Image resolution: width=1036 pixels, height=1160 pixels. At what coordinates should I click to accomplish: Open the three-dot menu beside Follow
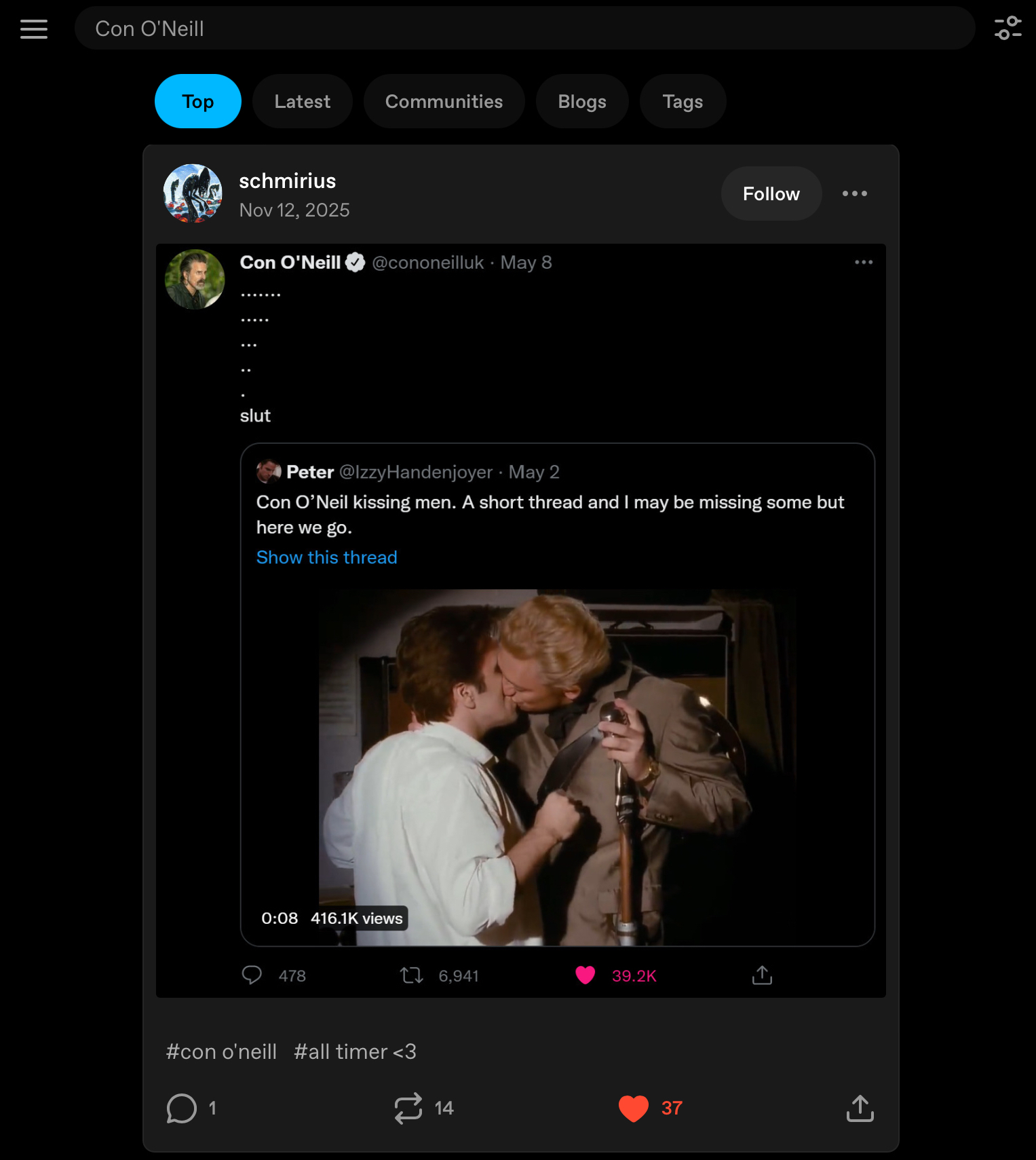coord(854,193)
